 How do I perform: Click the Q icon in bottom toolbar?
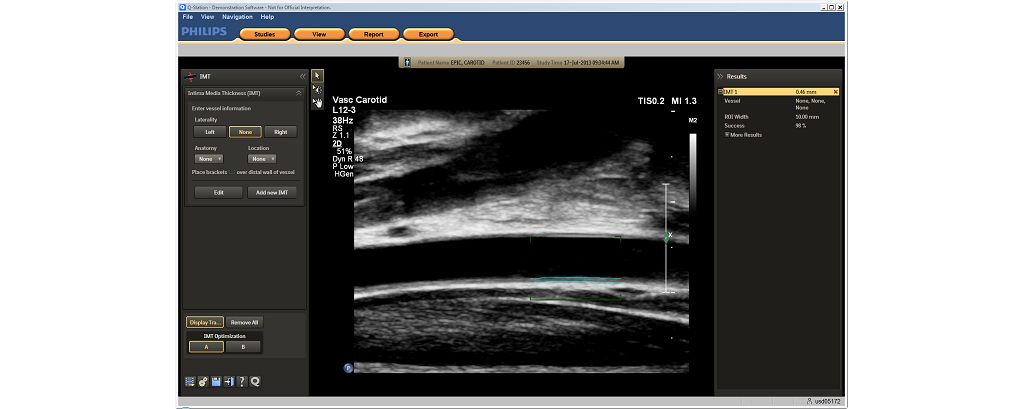pos(255,382)
